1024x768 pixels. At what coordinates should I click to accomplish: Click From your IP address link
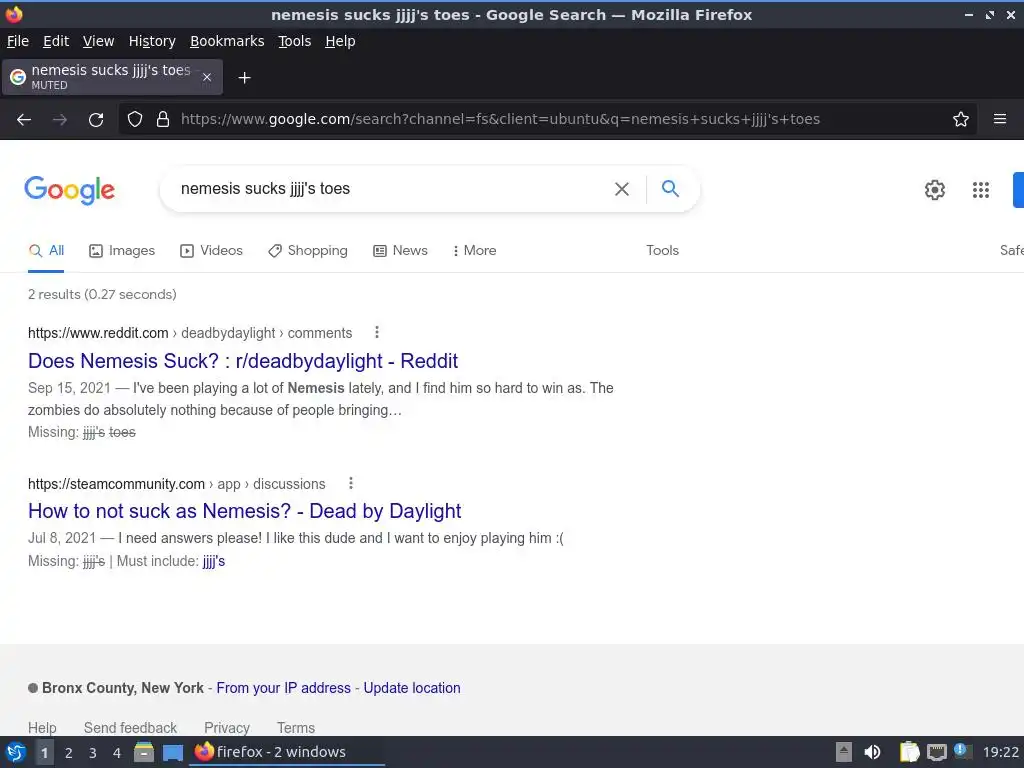[283, 688]
